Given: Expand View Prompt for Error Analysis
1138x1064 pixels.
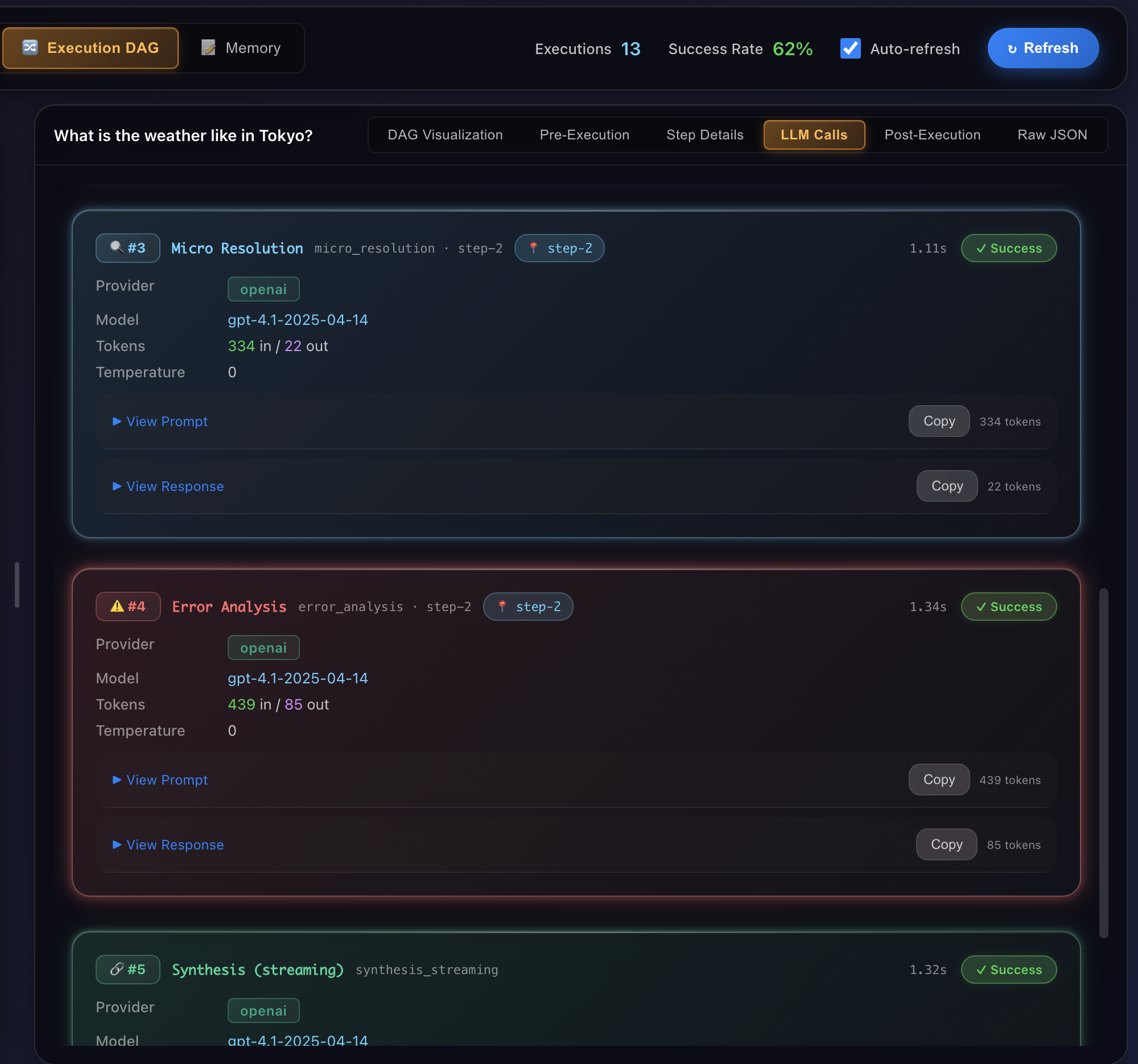Looking at the screenshot, I should point(160,780).
